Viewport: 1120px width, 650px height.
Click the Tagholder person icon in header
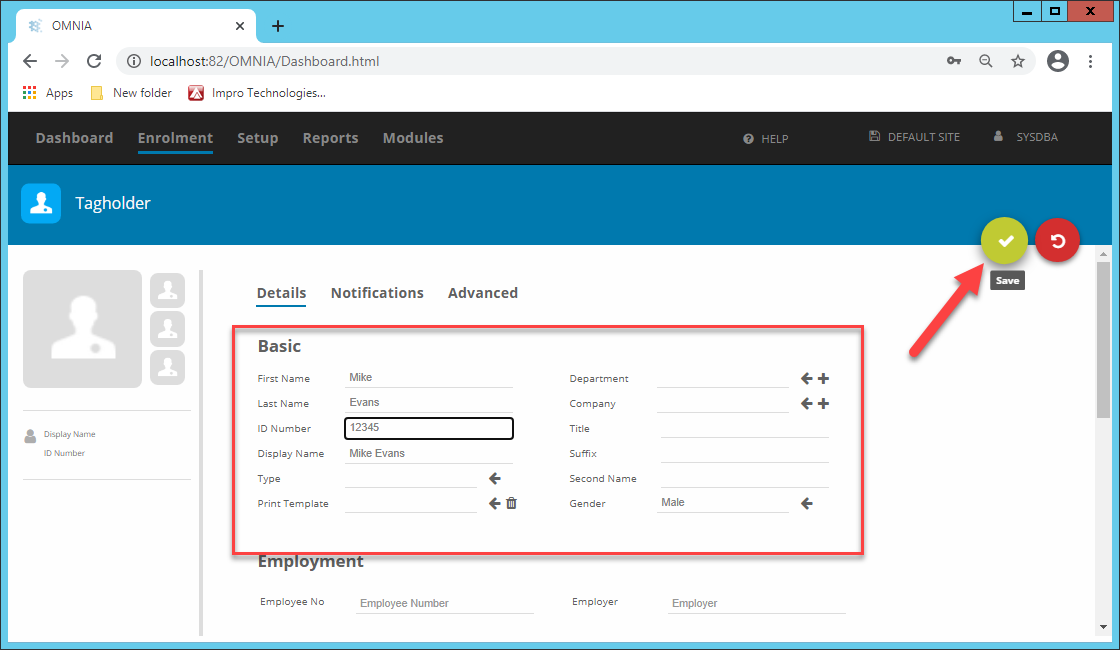pyautogui.click(x=41, y=204)
